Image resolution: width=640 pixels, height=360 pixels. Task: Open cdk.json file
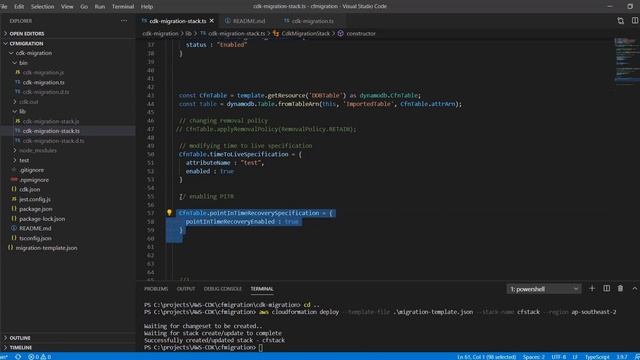[x=29, y=190]
